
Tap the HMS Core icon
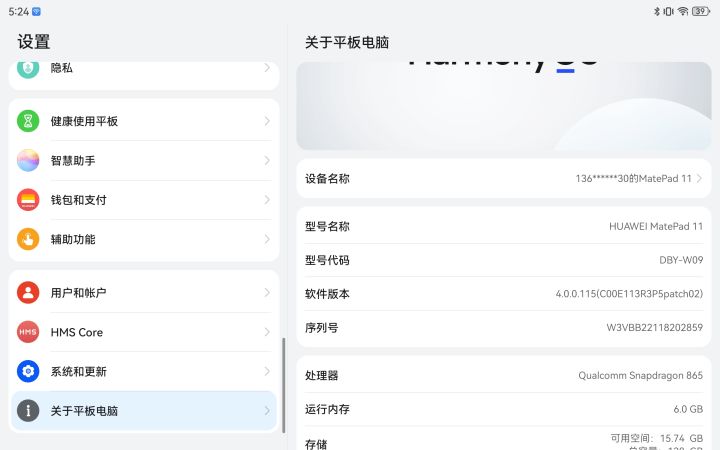click(28, 332)
